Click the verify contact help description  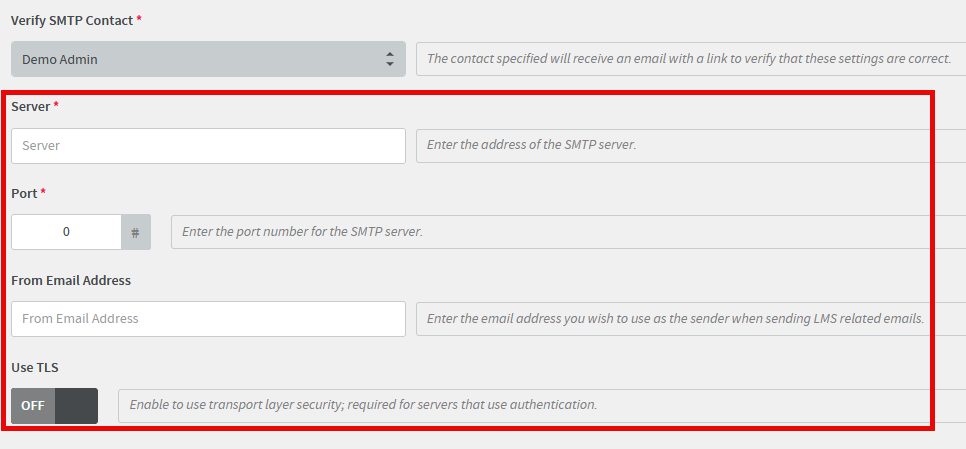point(689,59)
